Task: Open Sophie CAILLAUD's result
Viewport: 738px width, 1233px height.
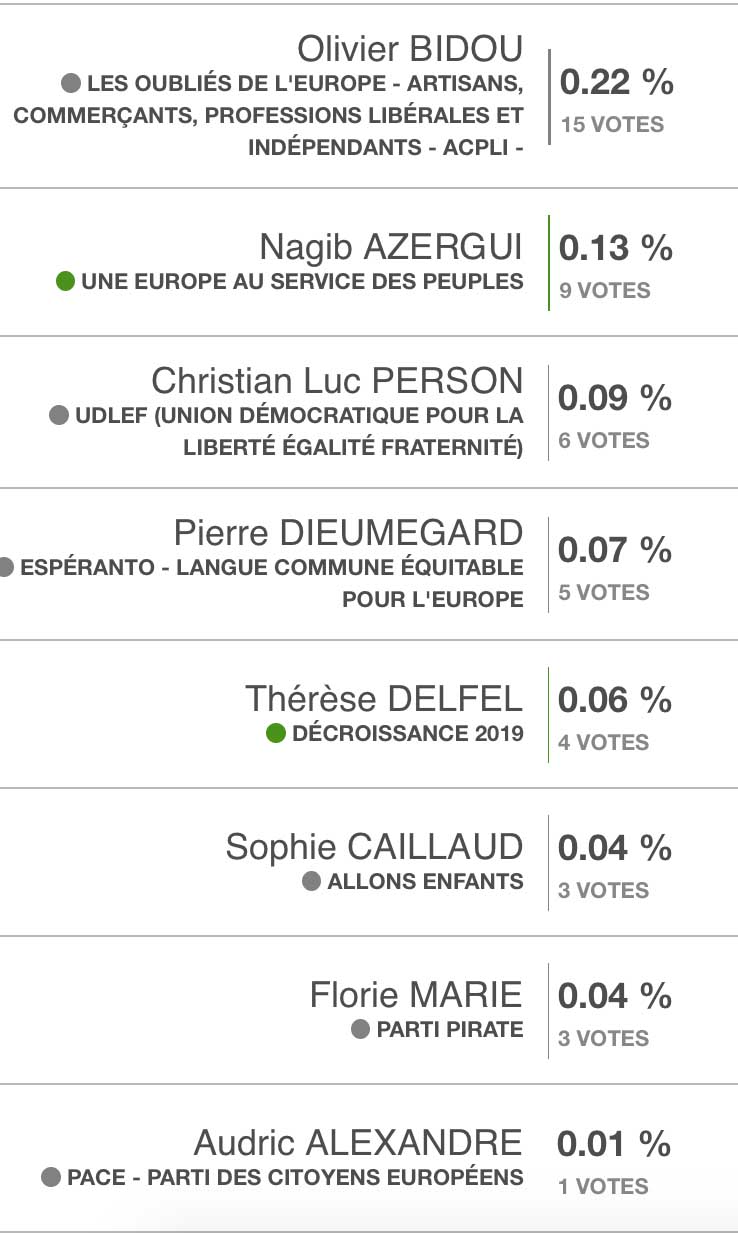Action: (374, 847)
